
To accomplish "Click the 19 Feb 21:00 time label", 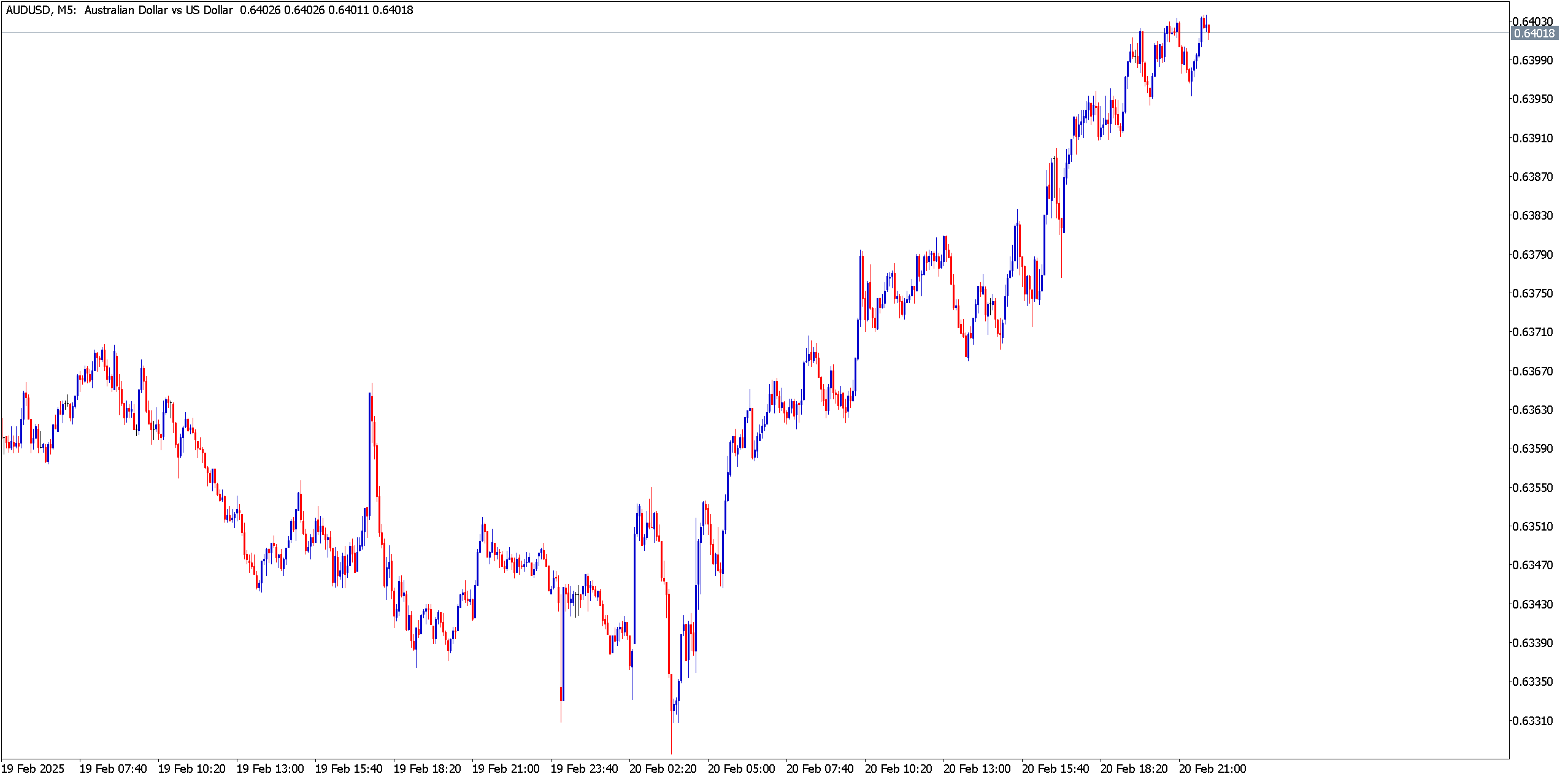I will pyautogui.click(x=505, y=769).
